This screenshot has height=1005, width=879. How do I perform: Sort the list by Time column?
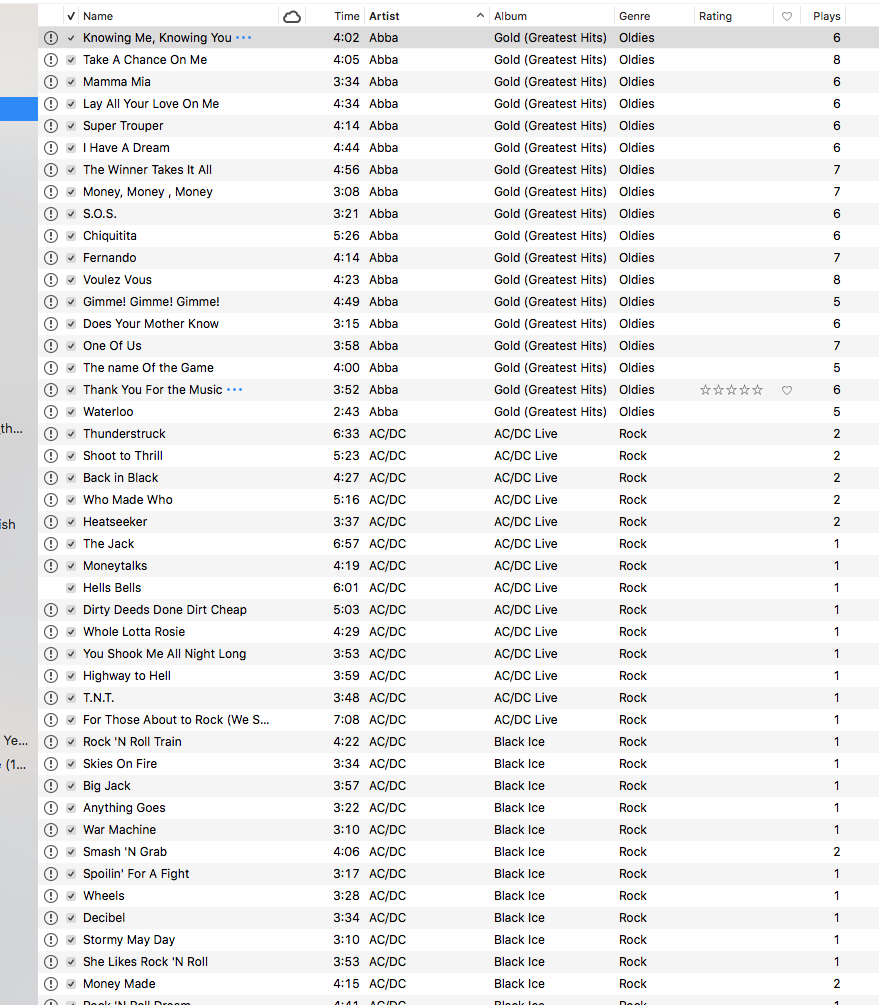click(346, 16)
